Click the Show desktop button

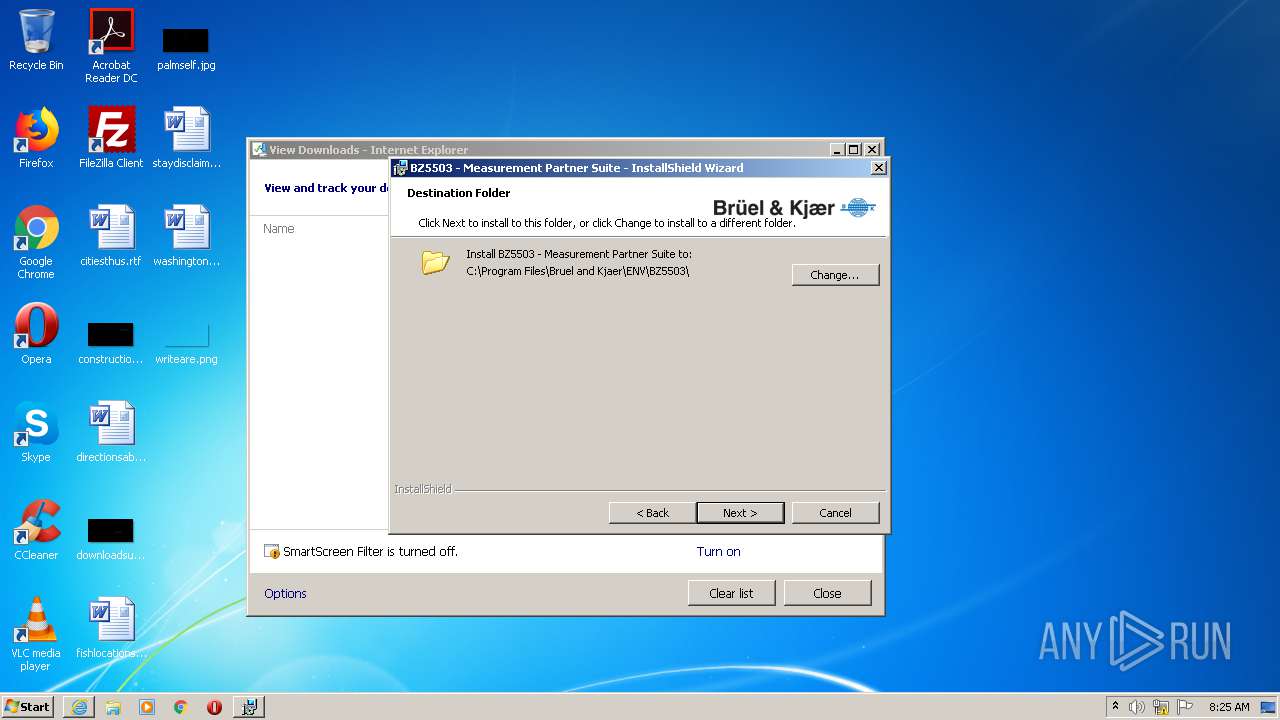click(x=1269, y=707)
